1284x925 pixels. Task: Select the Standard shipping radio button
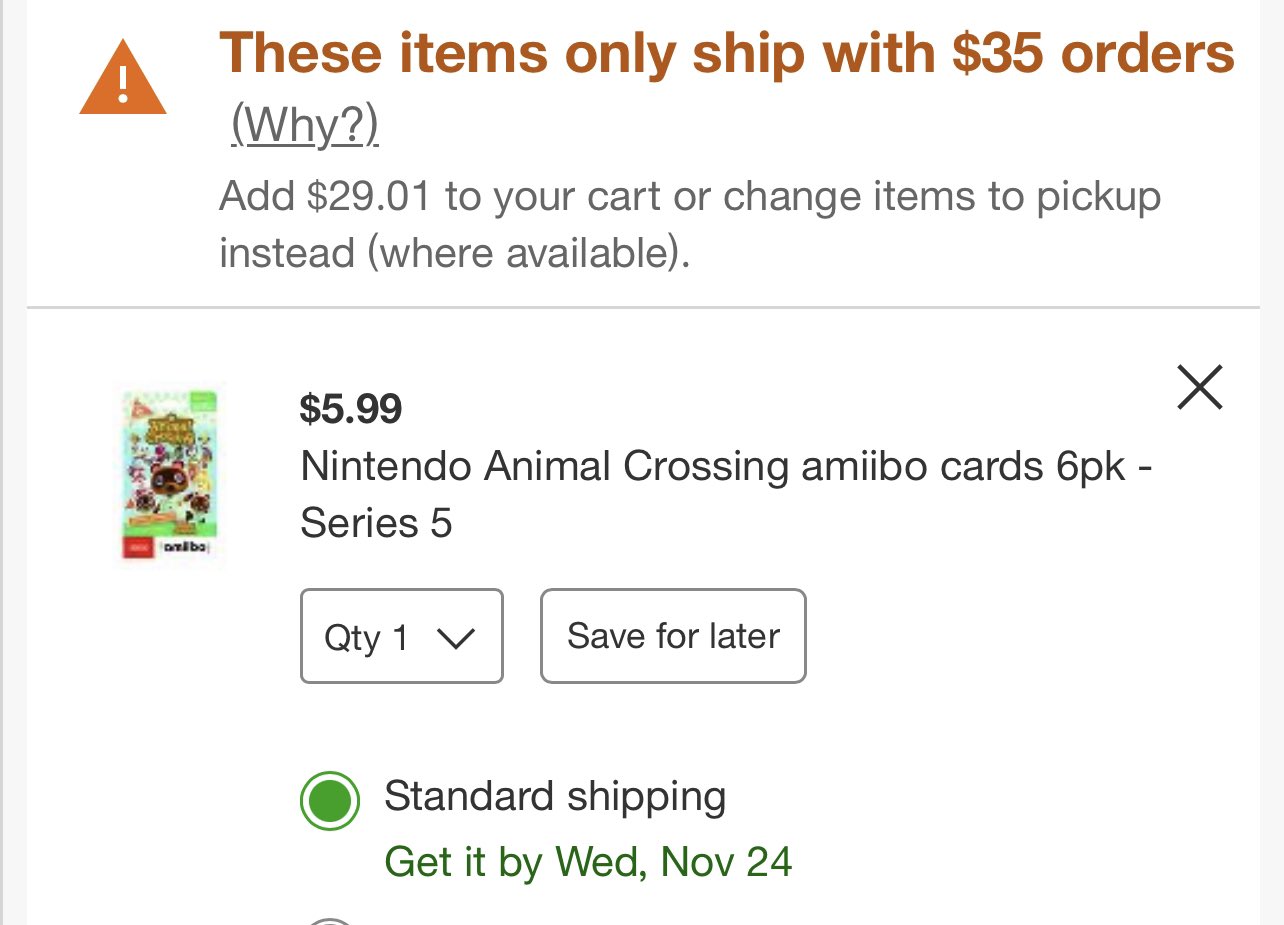[330, 800]
